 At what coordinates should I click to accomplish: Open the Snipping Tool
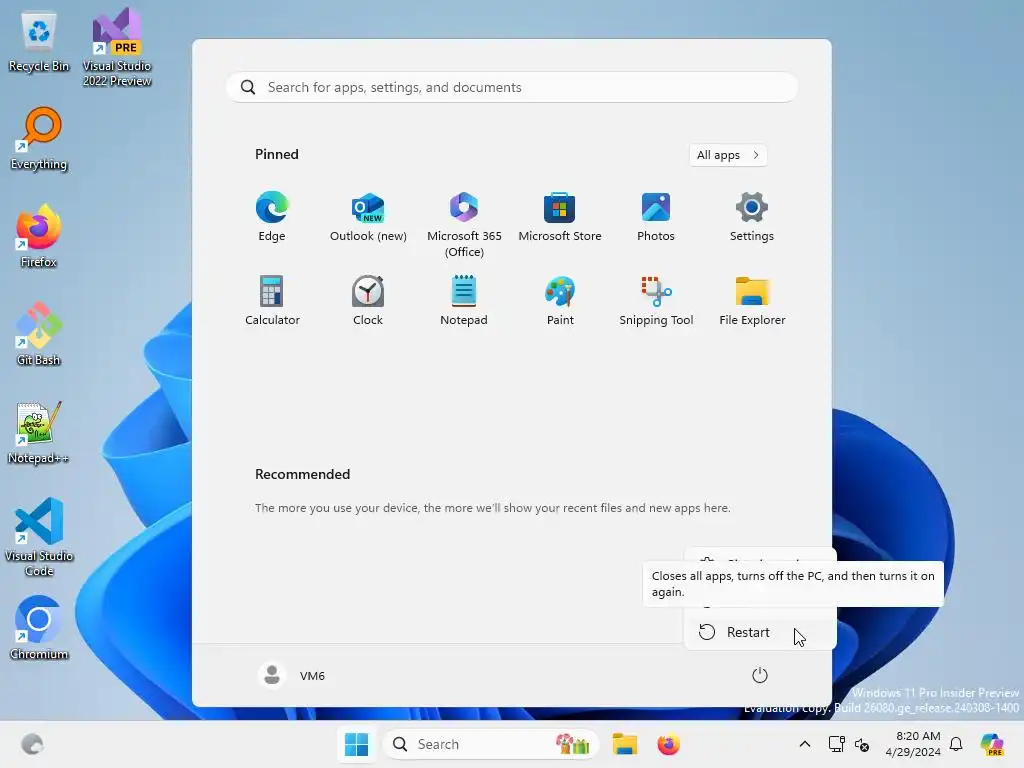[x=656, y=300]
